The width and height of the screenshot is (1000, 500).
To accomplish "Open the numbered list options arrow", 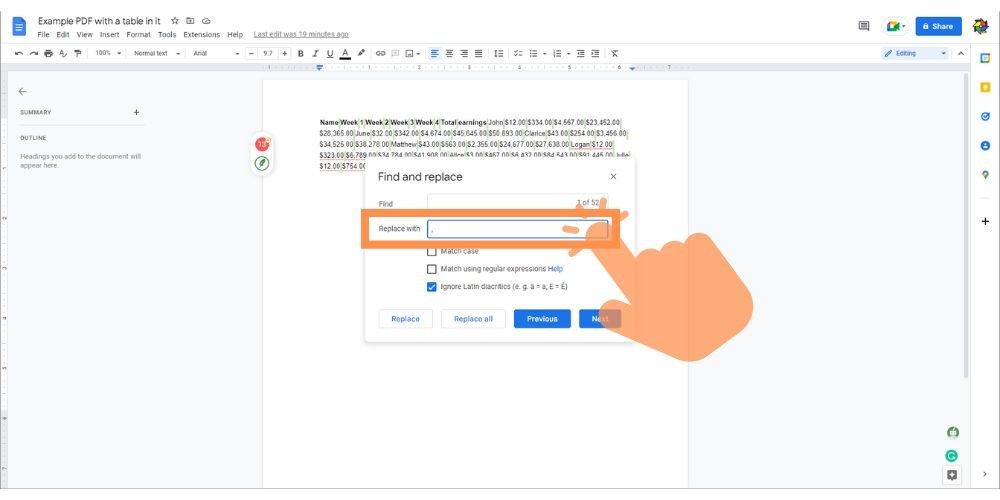I will click(568, 54).
